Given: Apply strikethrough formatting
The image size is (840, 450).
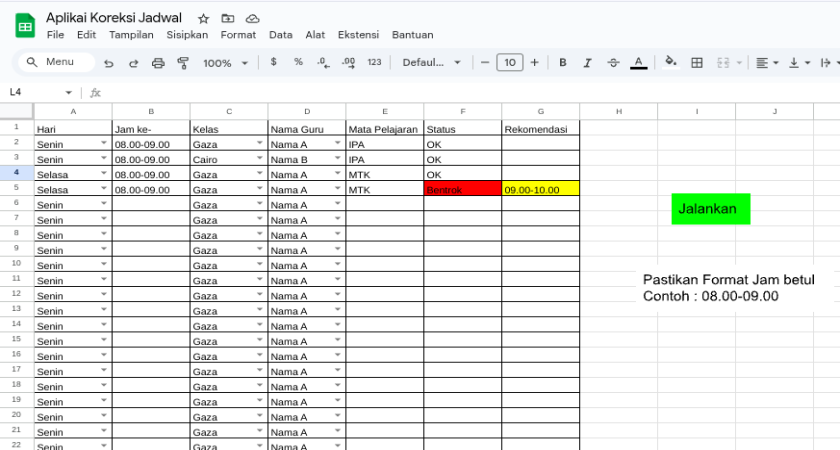Looking at the screenshot, I should coord(612,63).
